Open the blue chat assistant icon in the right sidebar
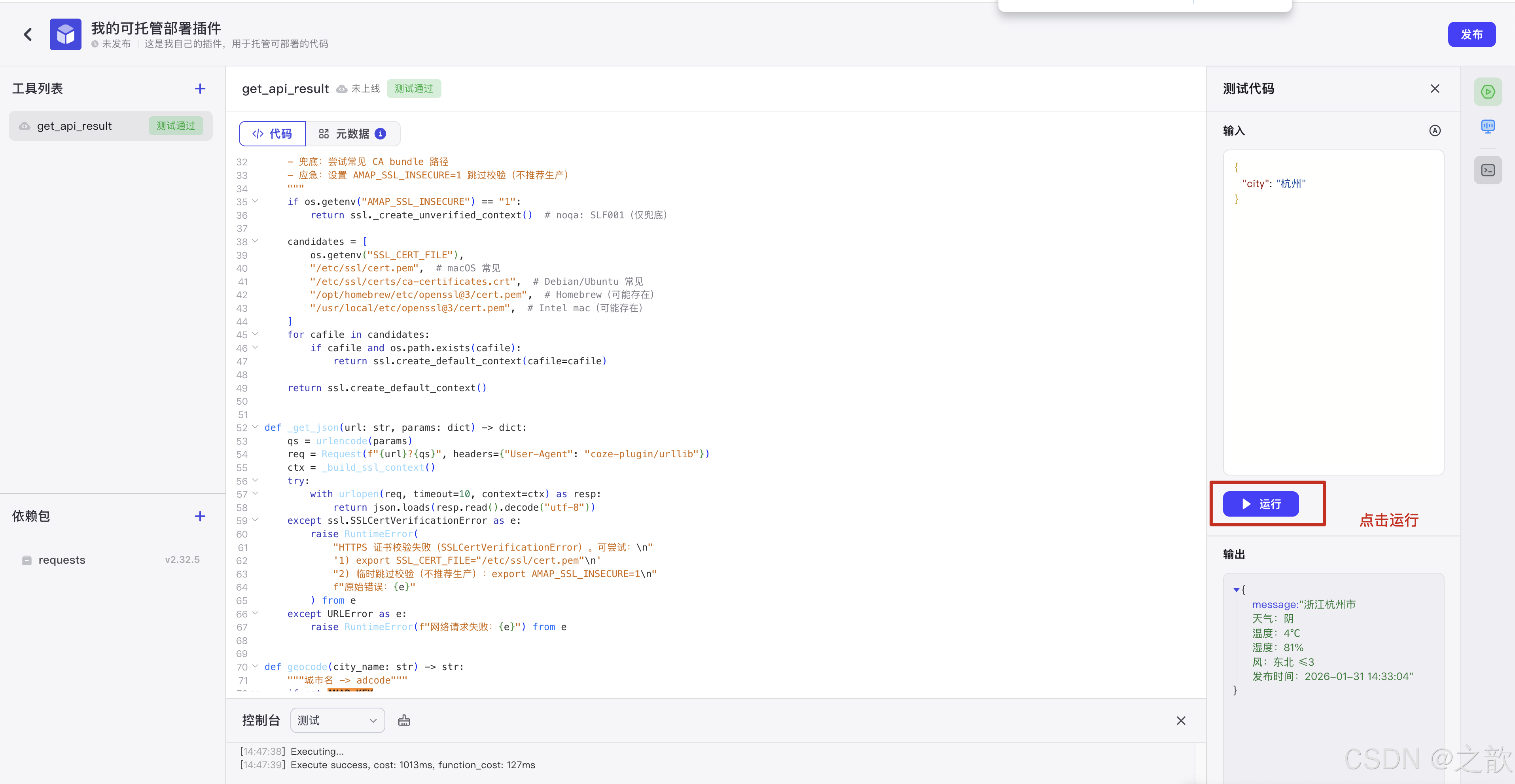The height and width of the screenshot is (784, 1515). point(1487,127)
